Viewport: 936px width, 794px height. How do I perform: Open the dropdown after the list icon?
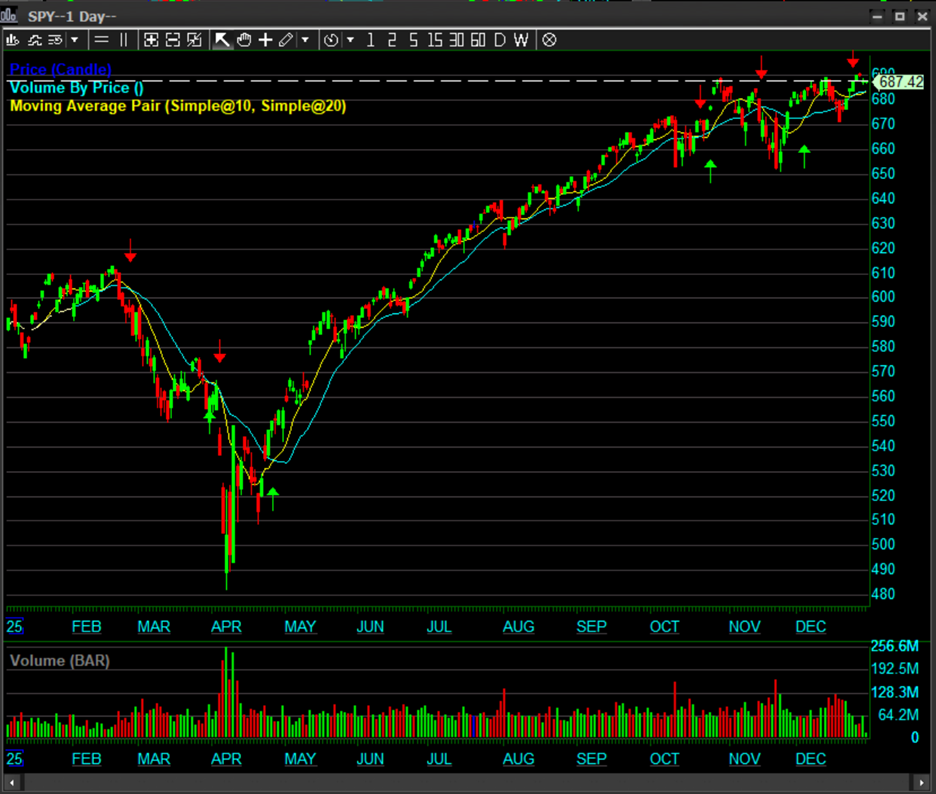pos(74,40)
